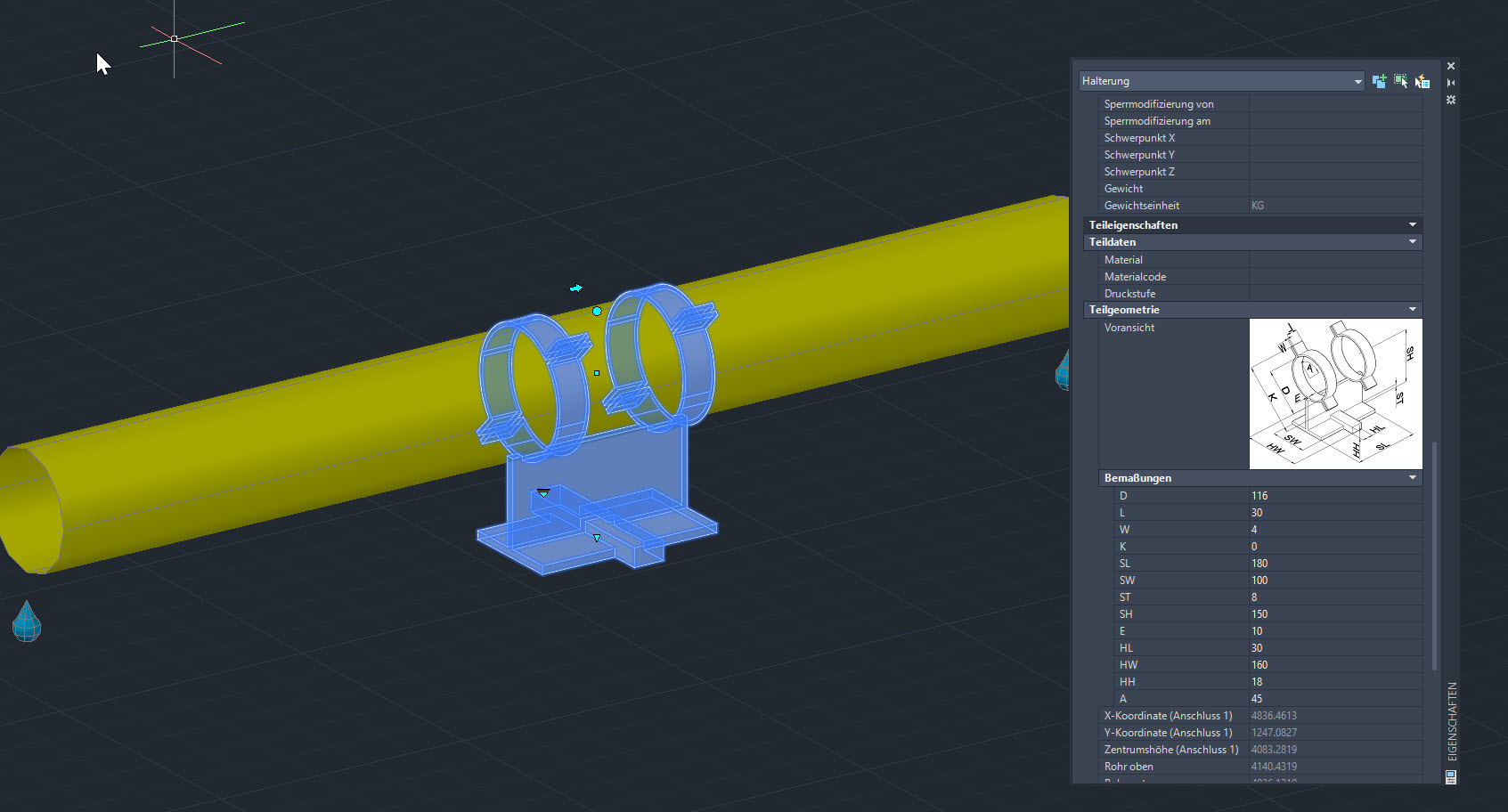Viewport: 1508px width, 812px height.
Task: Select the "Schwerpunkt Z" property label
Action: pyautogui.click(x=1139, y=172)
